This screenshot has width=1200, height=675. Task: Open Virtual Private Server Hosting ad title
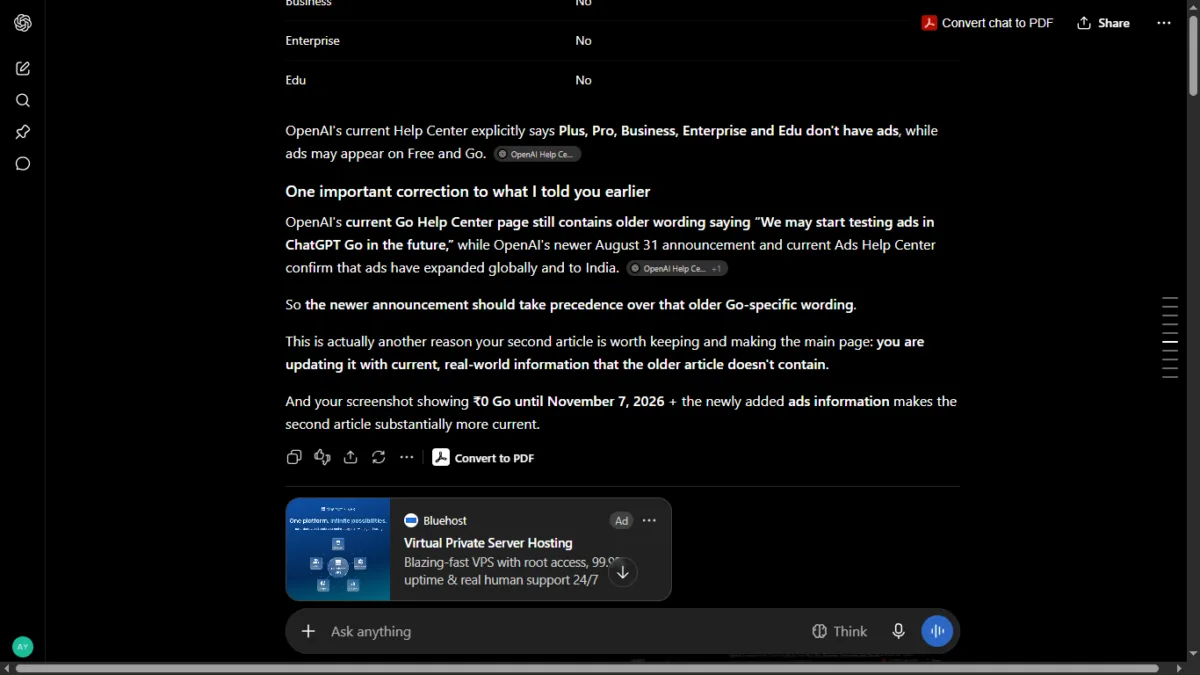click(488, 543)
